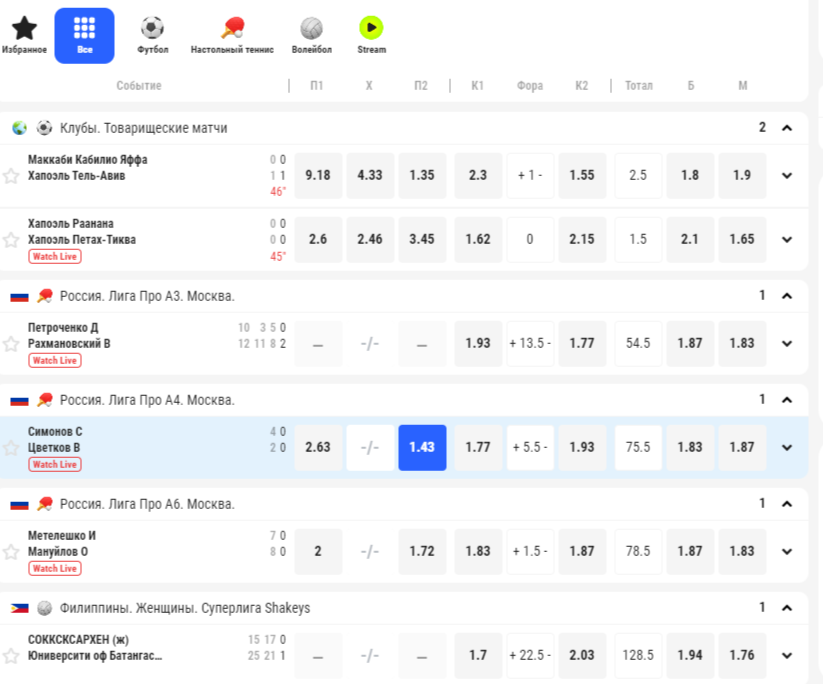Viewport: 823px width, 684px height.
Task: Open the Избранное favorites star filter
Action: pyautogui.click(x=24, y=29)
